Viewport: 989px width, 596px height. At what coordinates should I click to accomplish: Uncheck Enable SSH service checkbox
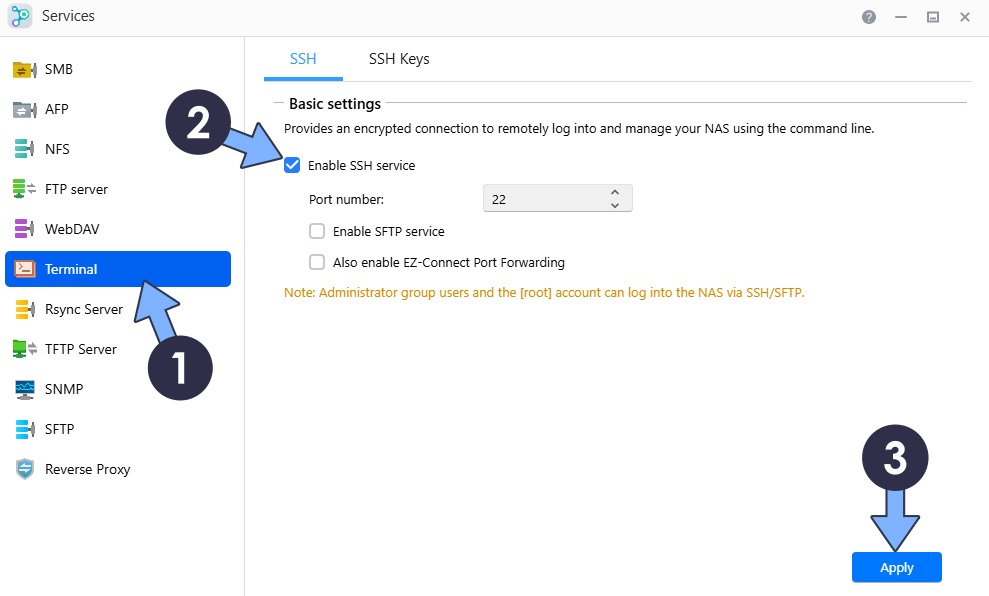(292, 165)
